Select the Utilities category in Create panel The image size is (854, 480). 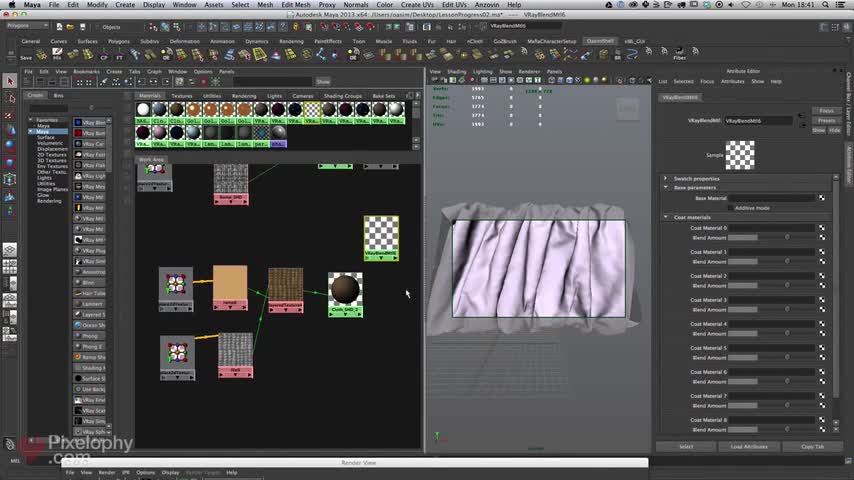pyautogui.click(x=46, y=184)
